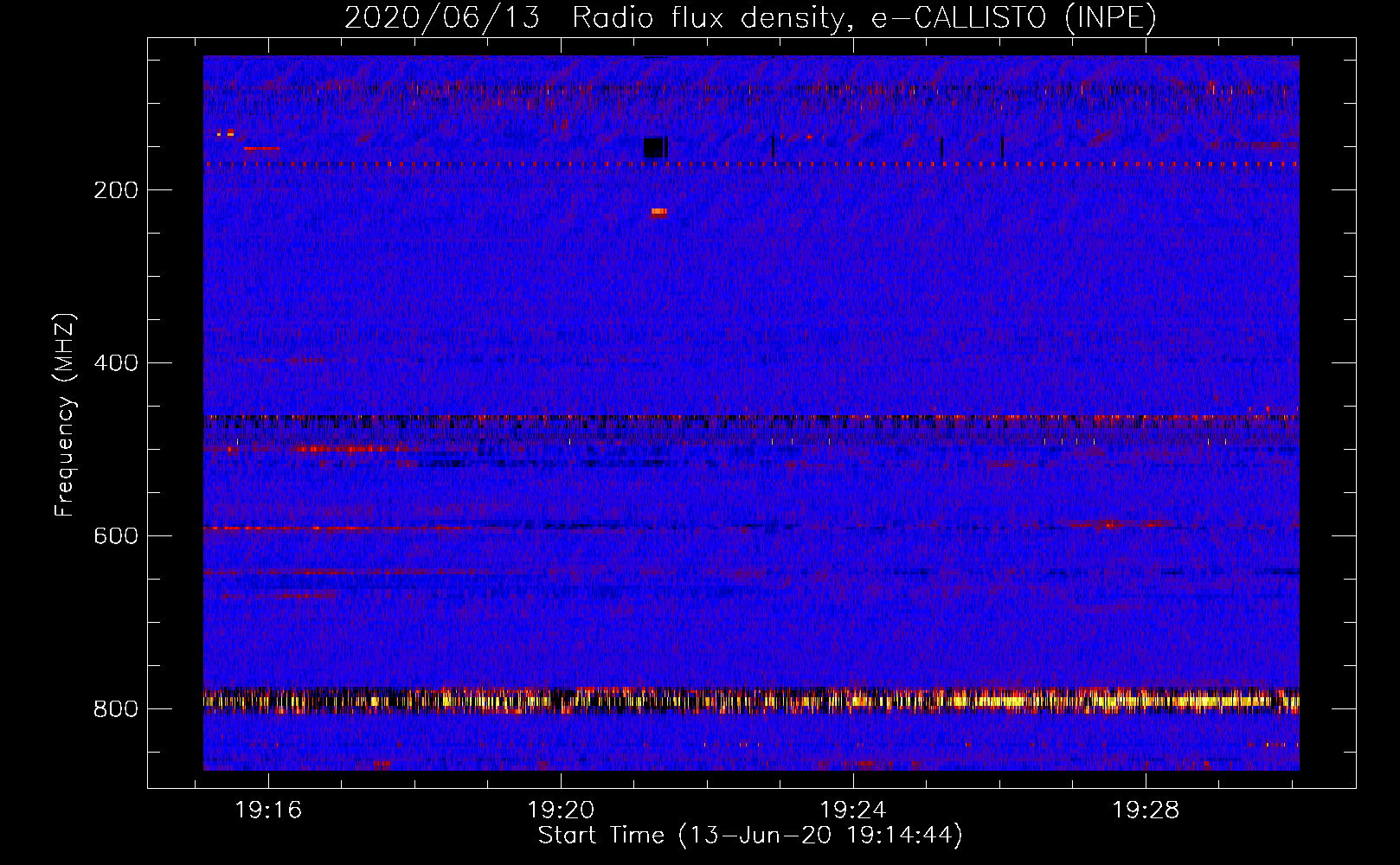Screen dimensions: 1400x865
Task: Click the 'Frequency (MHZ)' axis label
Action: 65,415
